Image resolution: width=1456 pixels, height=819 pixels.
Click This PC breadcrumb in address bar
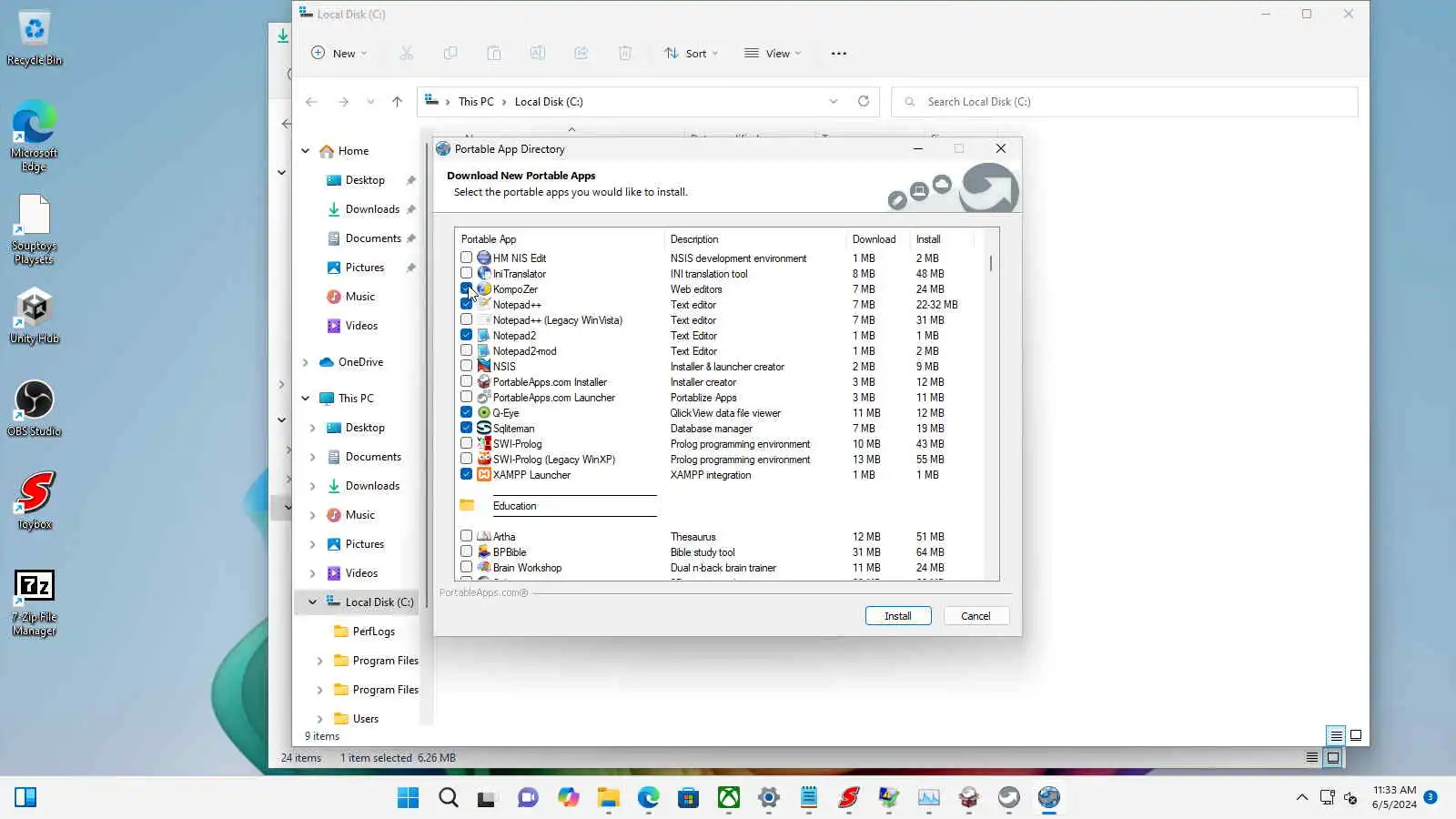476,102
